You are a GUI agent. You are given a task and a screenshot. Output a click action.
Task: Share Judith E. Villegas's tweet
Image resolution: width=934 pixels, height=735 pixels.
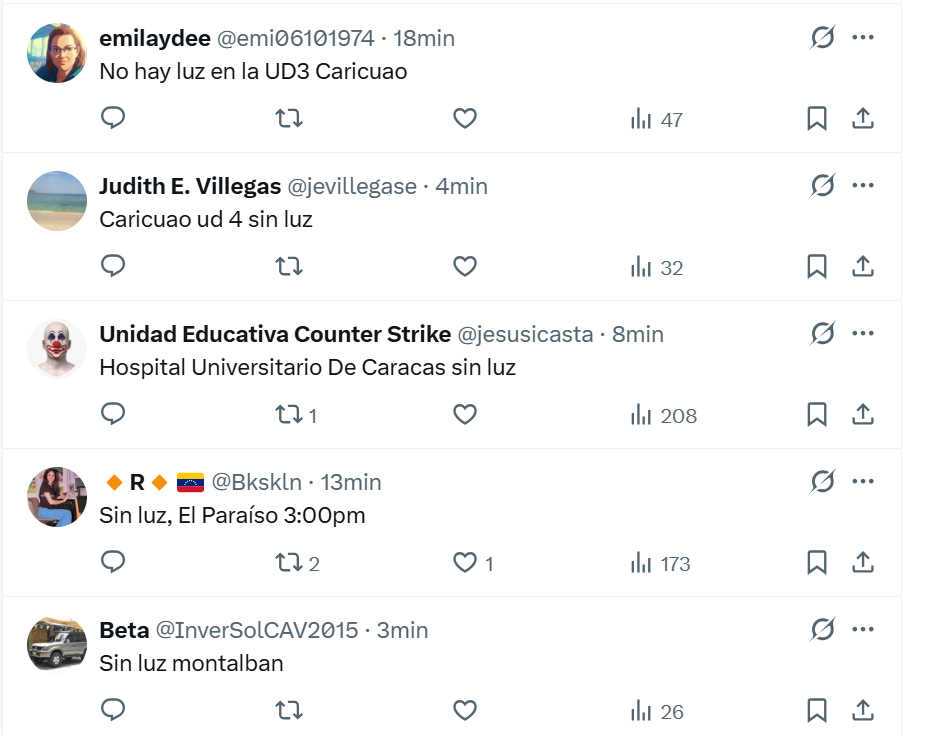pos(863,267)
